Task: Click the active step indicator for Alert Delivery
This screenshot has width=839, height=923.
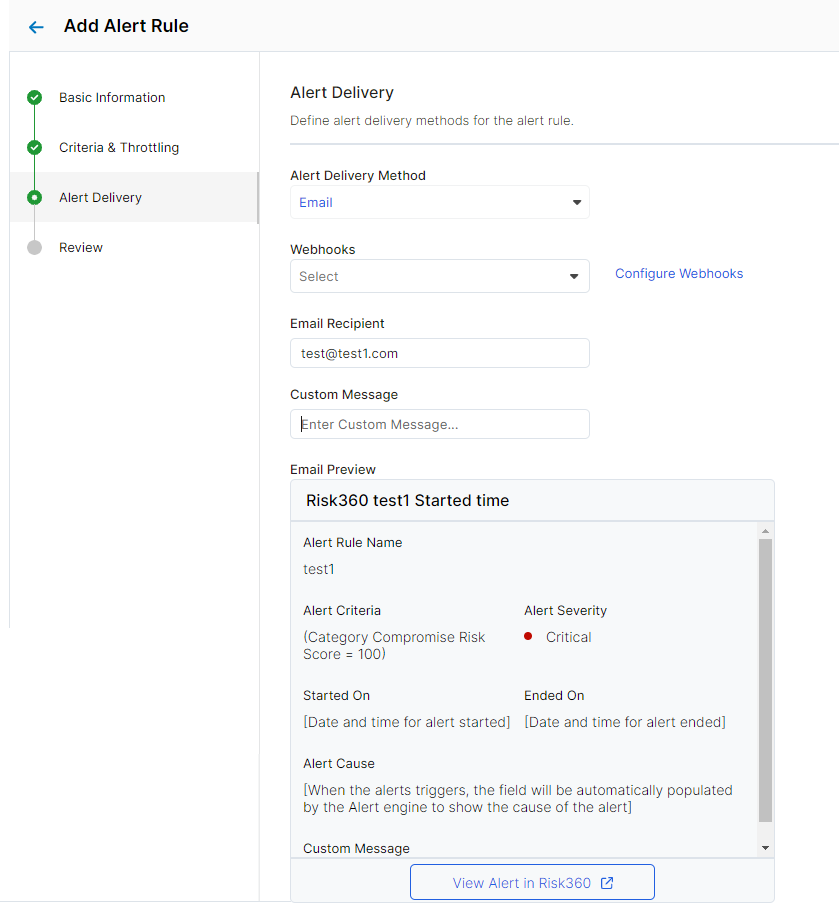Action: tap(35, 197)
